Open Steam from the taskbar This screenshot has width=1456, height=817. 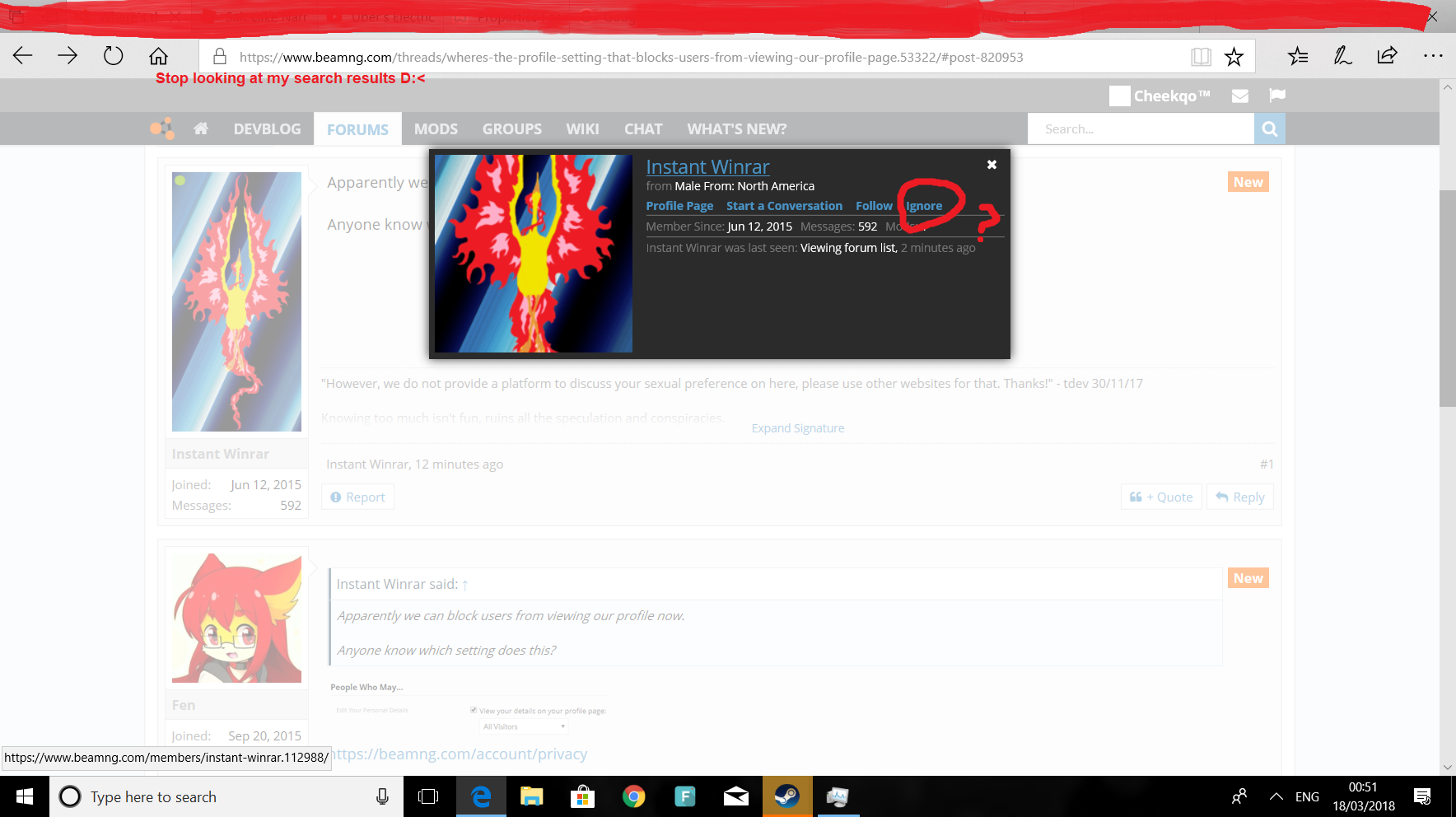[787, 796]
